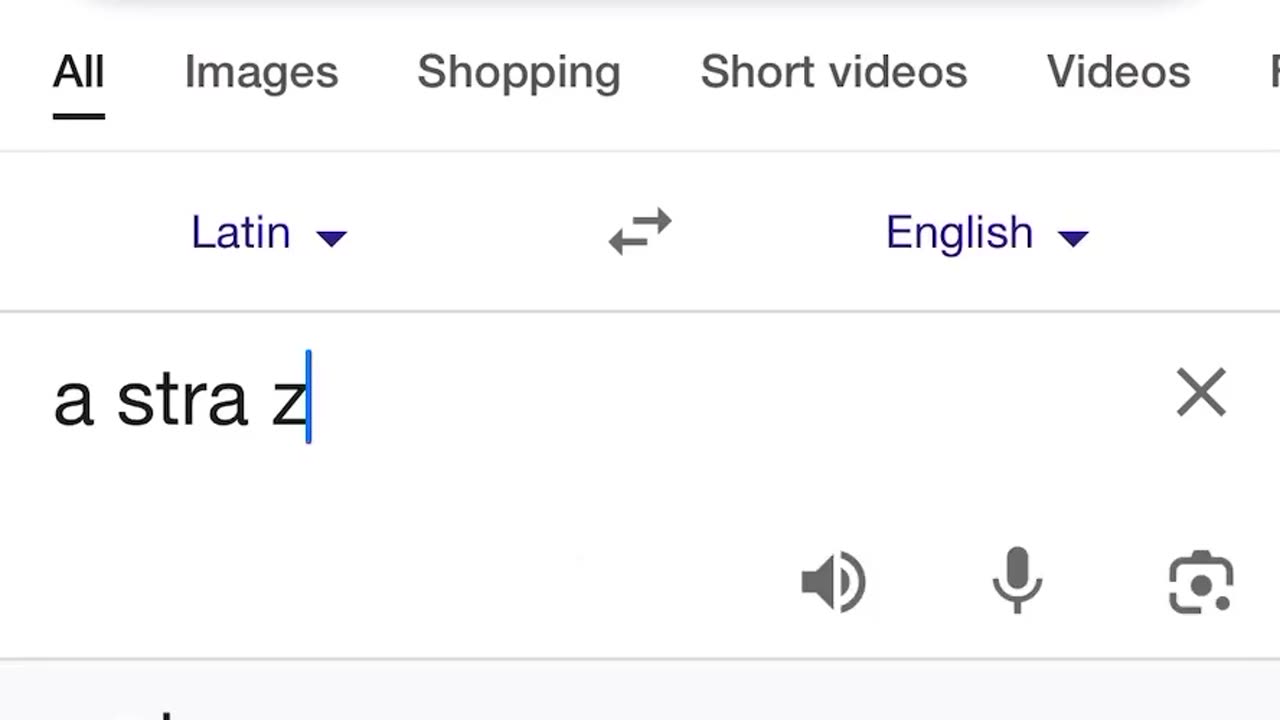Open the Shopping tab
This screenshot has height=720, width=1280.
coord(518,72)
